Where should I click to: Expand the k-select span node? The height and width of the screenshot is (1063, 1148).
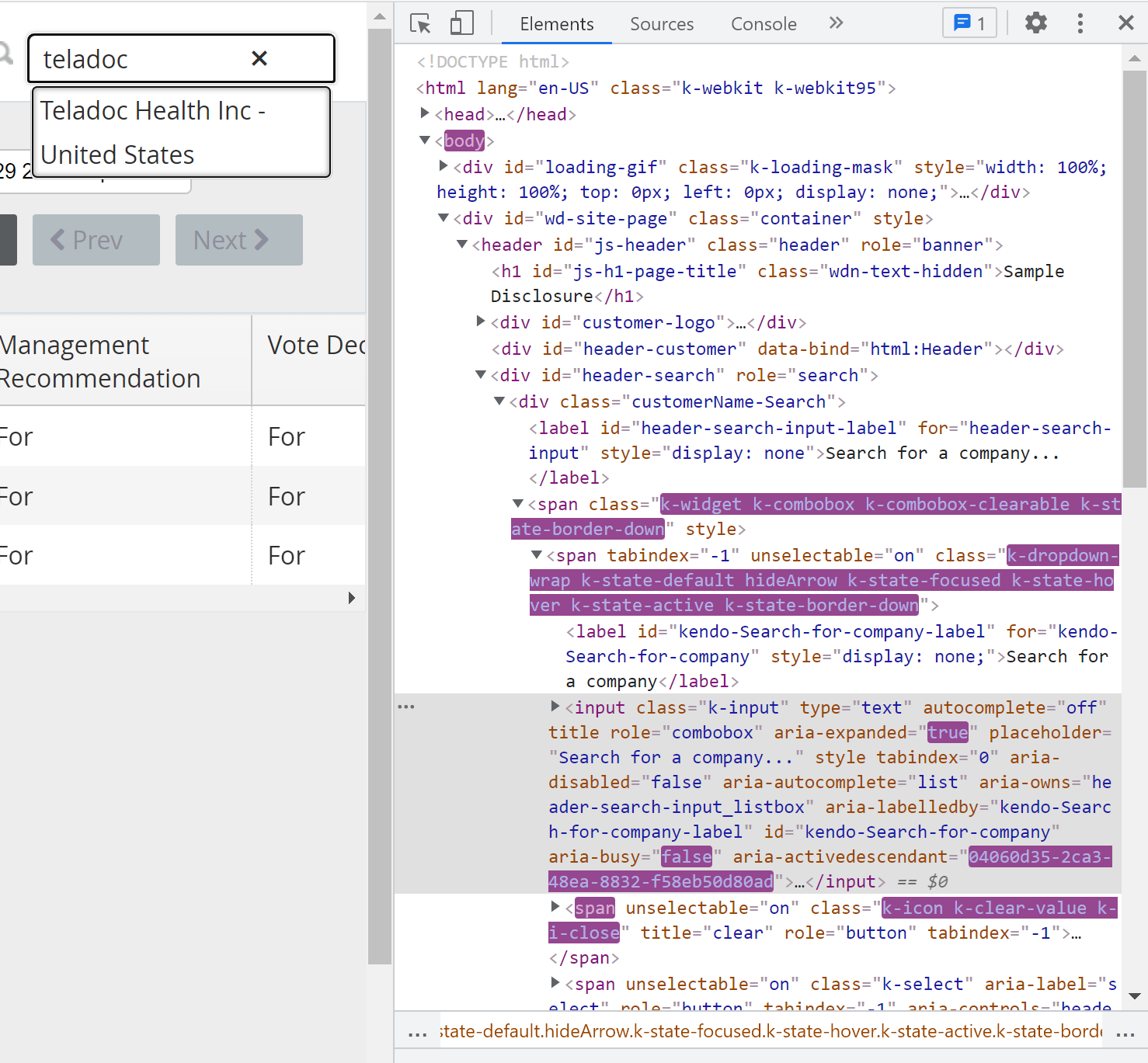(555, 982)
